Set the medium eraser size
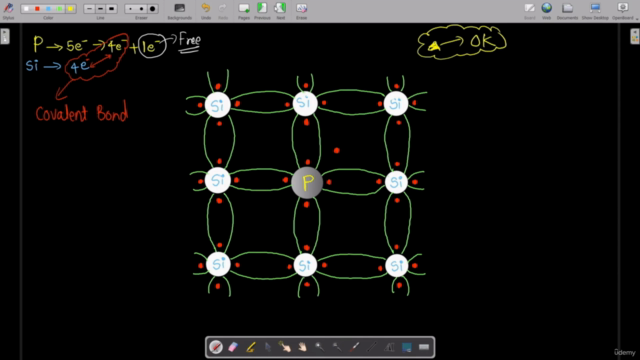The width and height of the screenshot is (640, 360). pyautogui.click(x=142, y=9)
